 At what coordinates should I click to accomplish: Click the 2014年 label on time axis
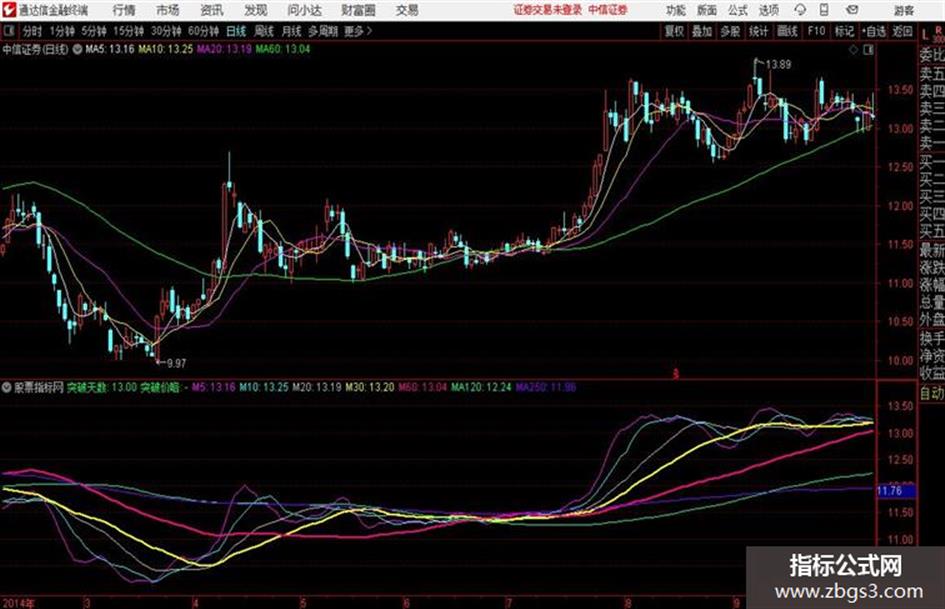(19, 602)
